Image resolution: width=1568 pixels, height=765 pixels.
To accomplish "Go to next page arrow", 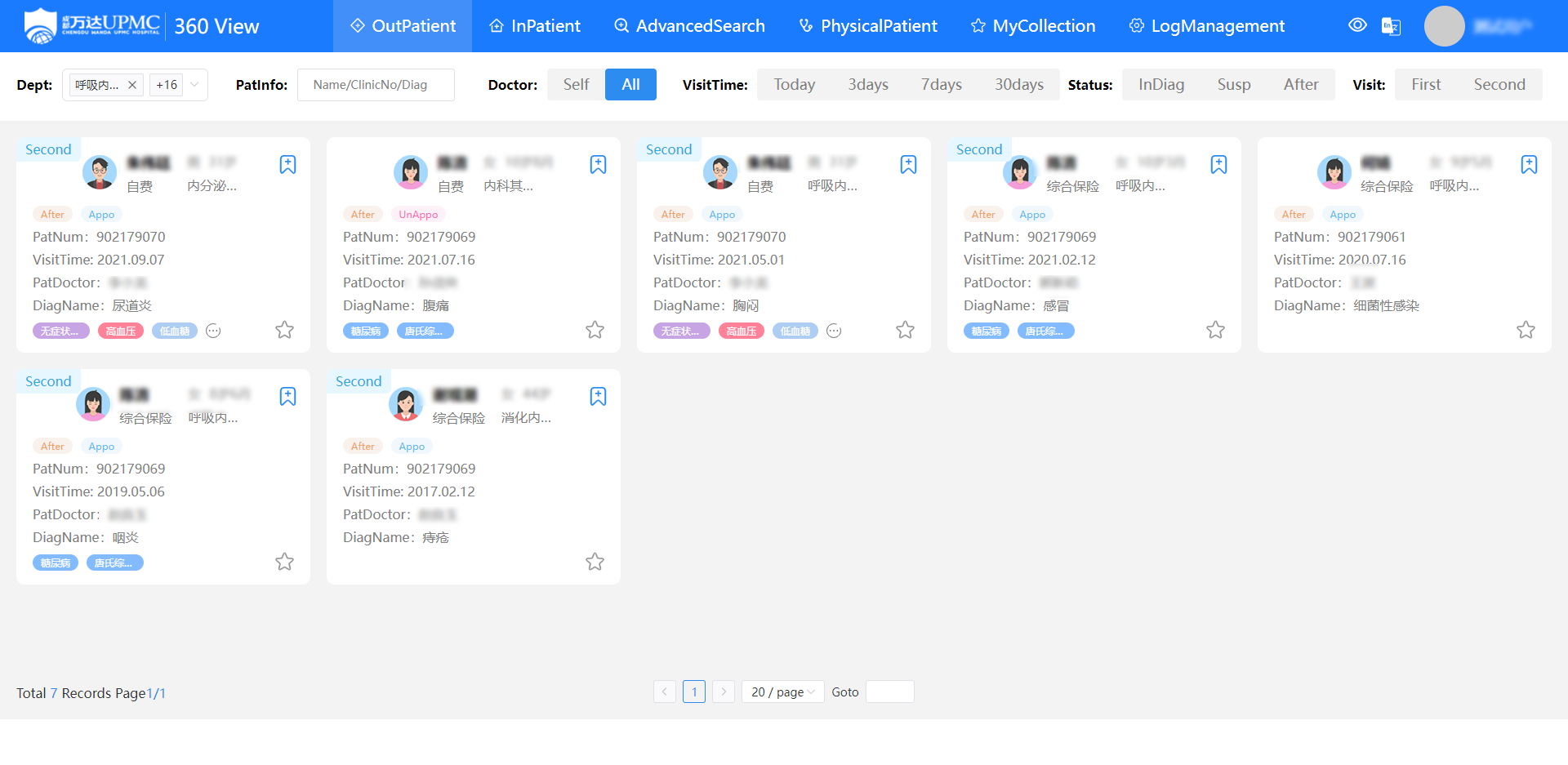I will (724, 692).
